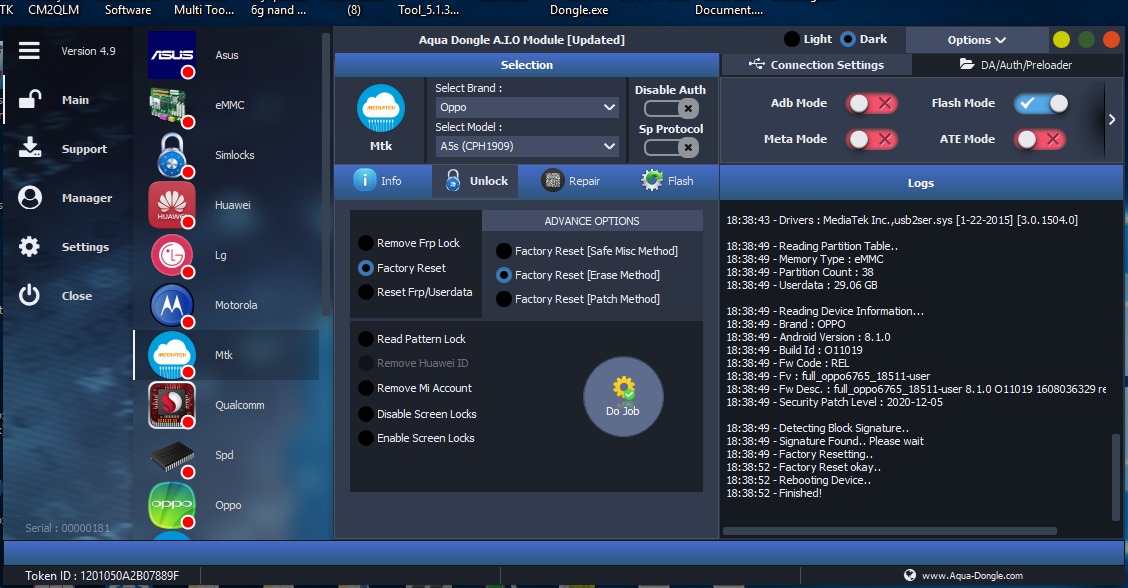Select the Spd chip icon
This screenshot has height=588, width=1128.
(172, 455)
